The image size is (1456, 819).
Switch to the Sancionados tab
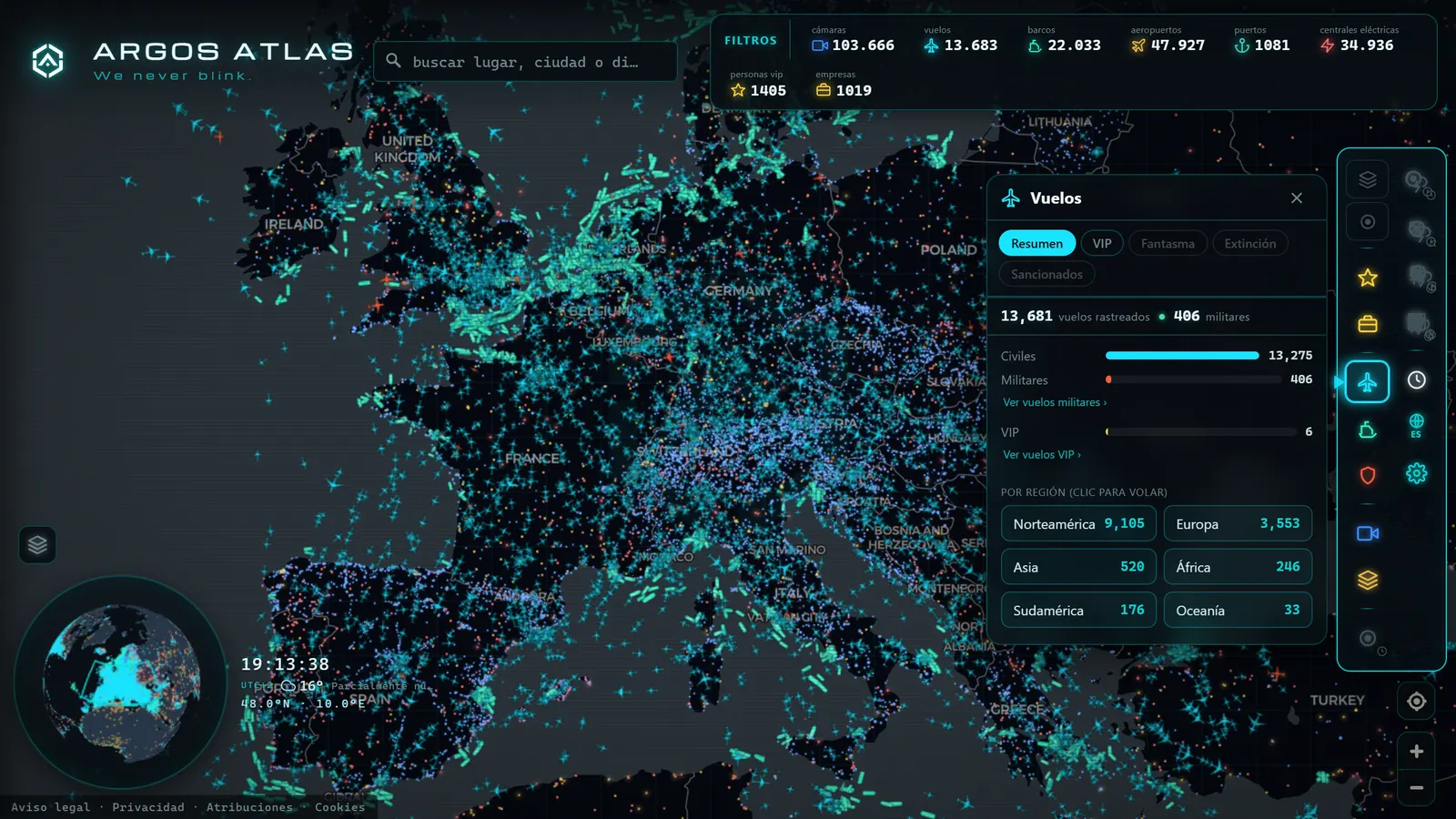point(1046,274)
